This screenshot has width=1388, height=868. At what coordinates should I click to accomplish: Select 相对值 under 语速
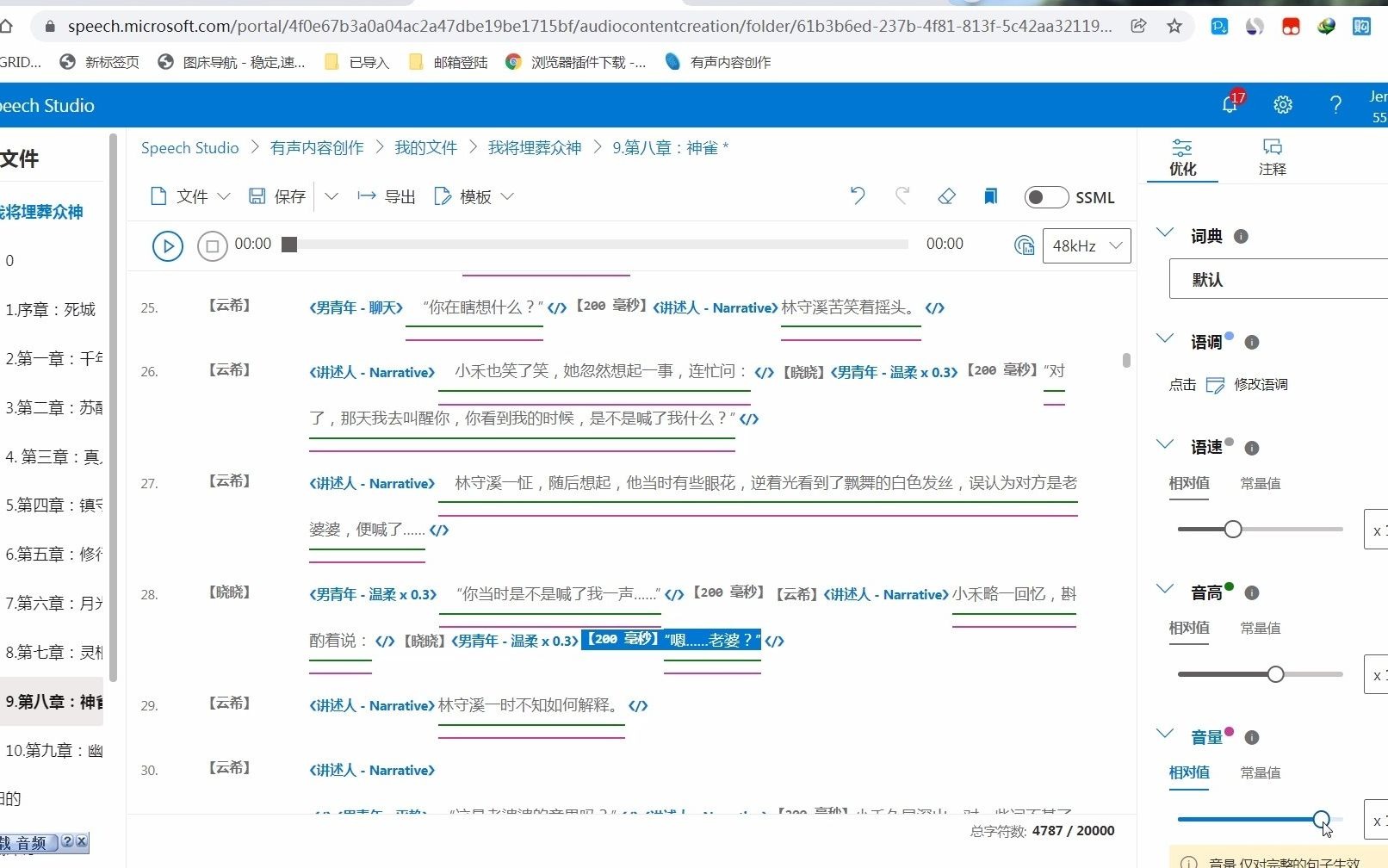tap(1189, 484)
